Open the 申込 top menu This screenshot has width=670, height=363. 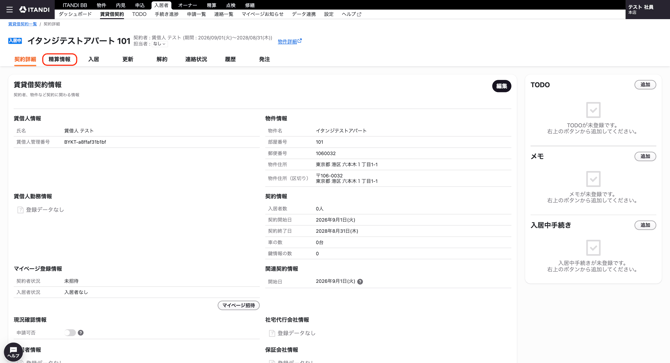(x=140, y=5)
